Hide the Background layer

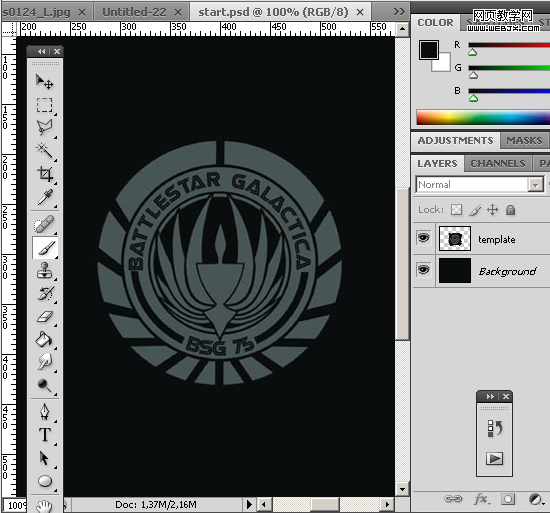point(423,270)
